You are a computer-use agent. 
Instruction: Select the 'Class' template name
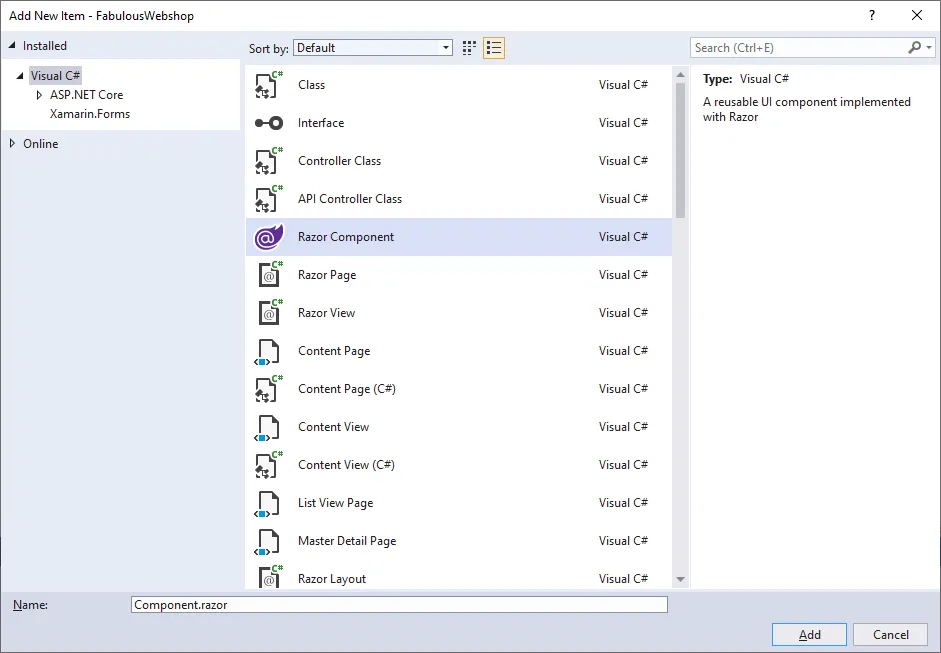pyautogui.click(x=311, y=85)
